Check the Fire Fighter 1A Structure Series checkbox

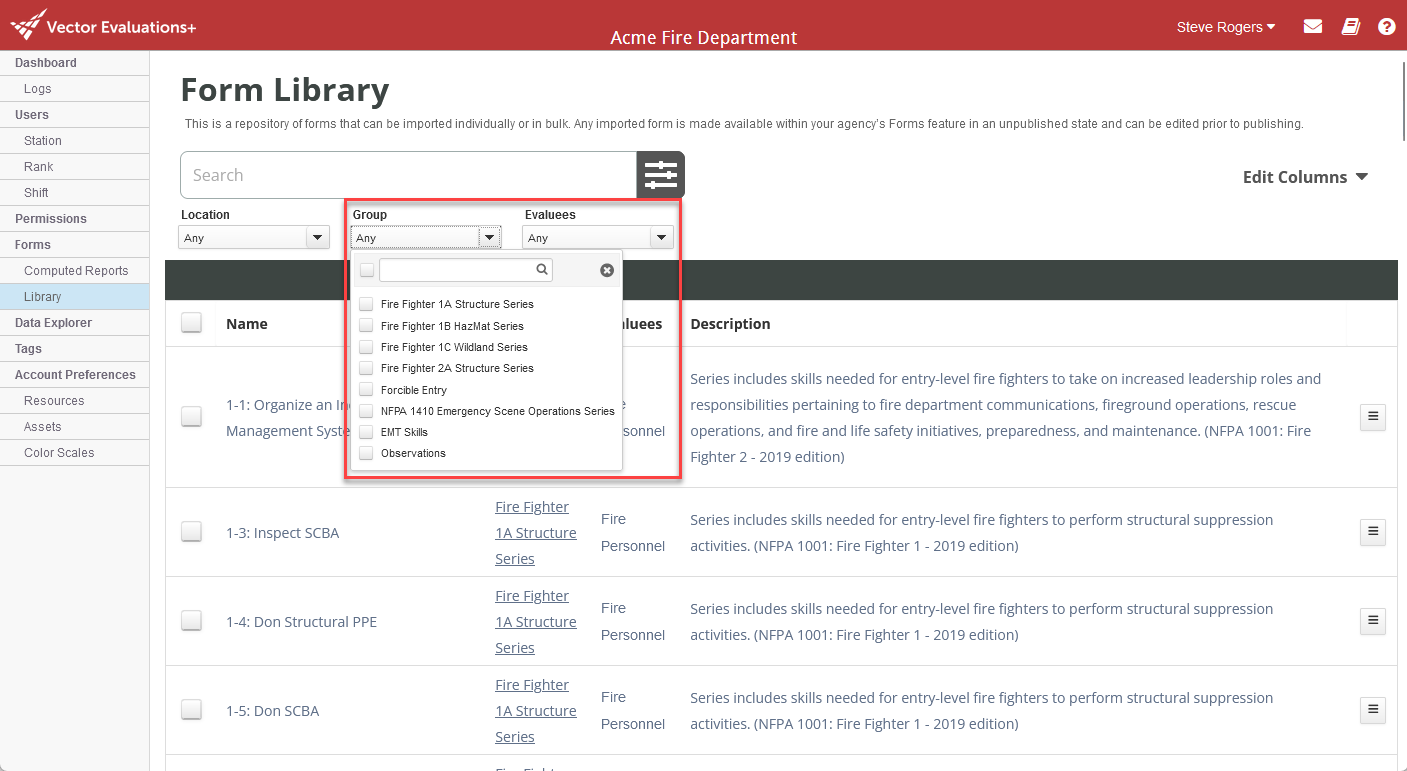[x=366, y=304]
